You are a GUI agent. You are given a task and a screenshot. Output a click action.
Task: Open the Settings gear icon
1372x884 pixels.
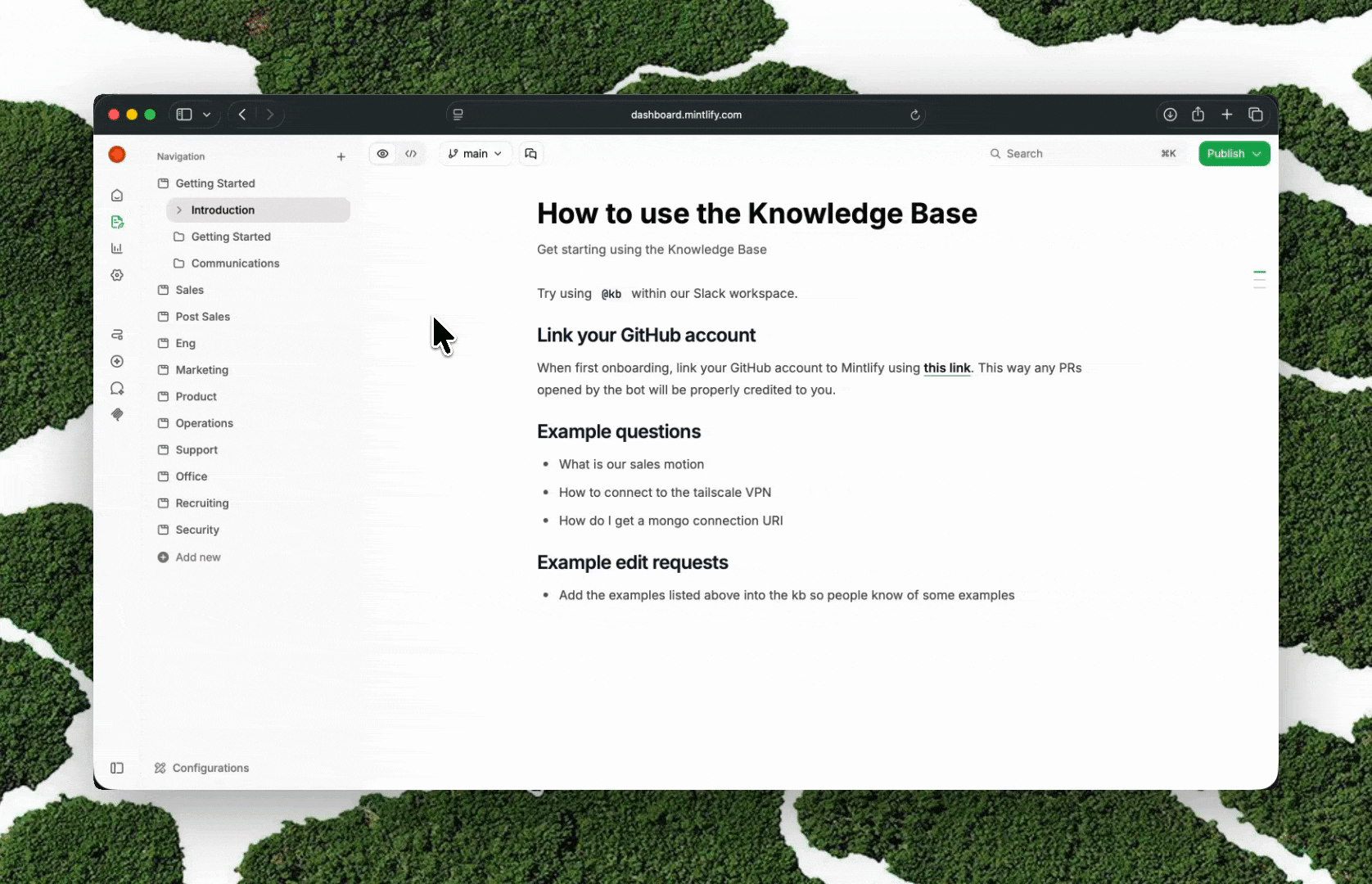117,275
